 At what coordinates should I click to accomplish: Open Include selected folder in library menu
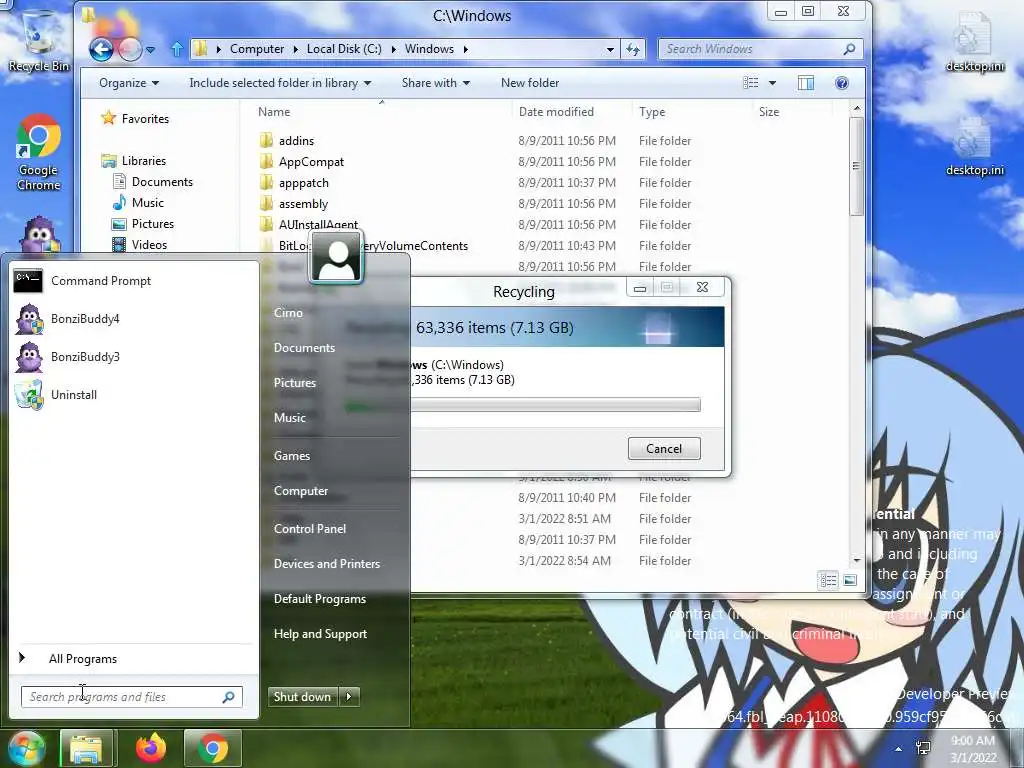tap(280, 83)
